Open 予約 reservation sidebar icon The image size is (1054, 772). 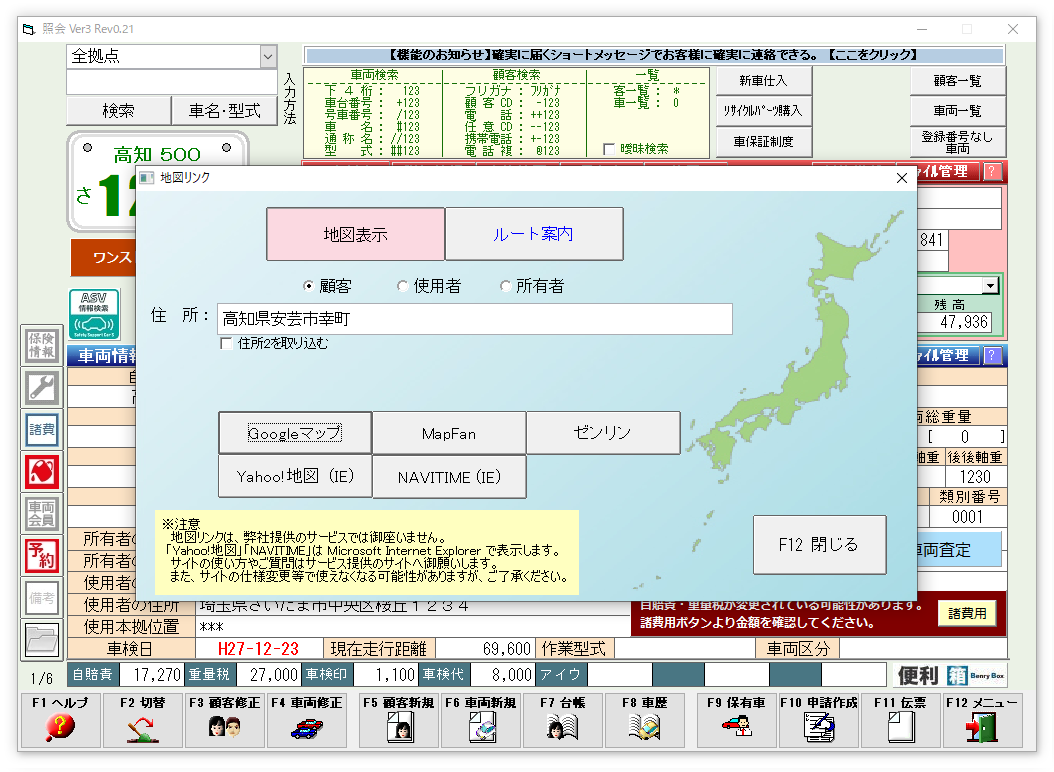click(42, 556)
